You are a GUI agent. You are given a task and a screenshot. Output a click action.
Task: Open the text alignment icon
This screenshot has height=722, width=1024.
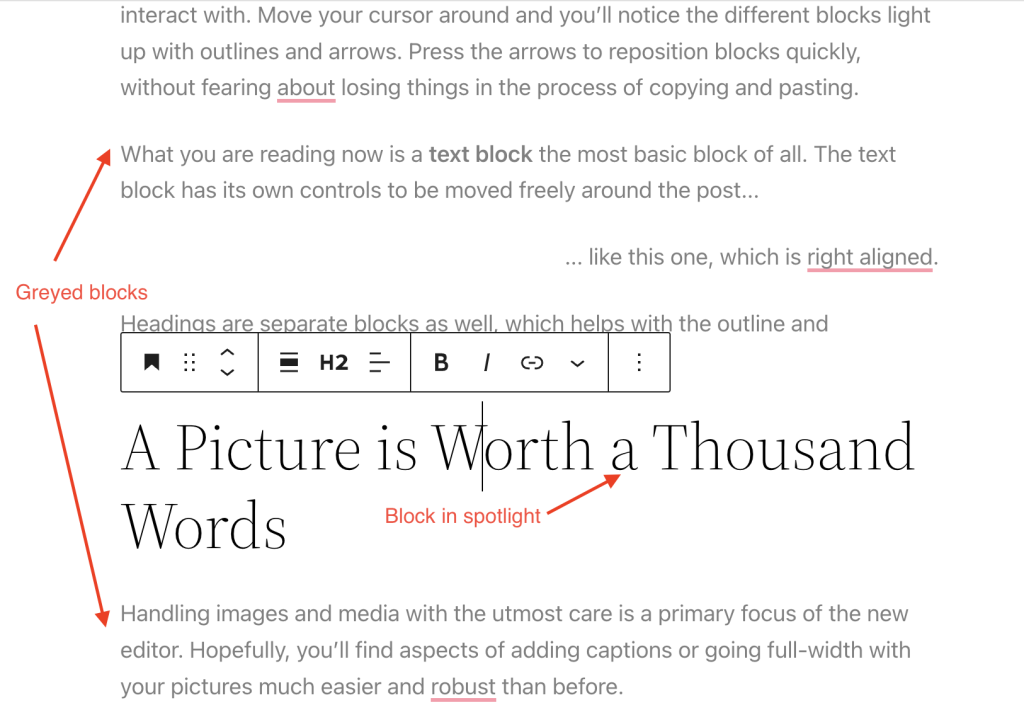tap(380, 362)
